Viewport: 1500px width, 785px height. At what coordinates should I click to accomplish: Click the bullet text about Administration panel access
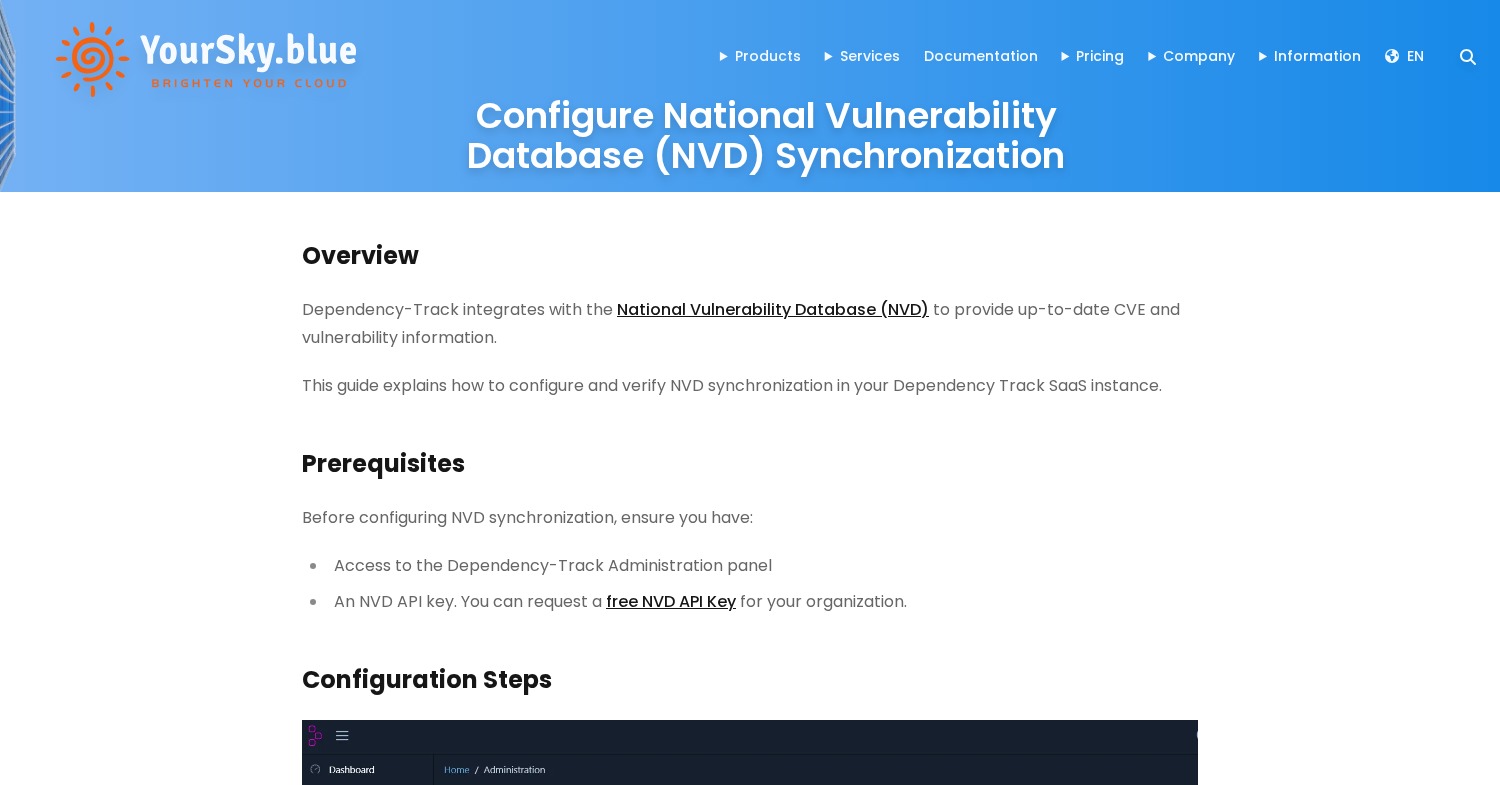(x=553, y=566)
